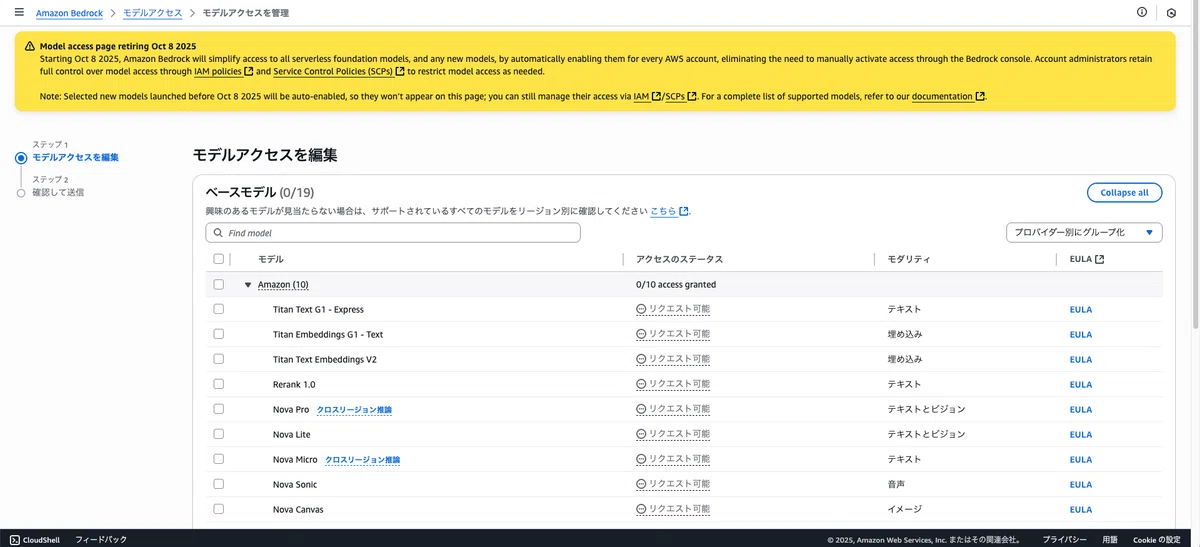The height and width of the screenshot is (547, 1200).
Task: Click the external link icon beside EULA header
Action: click(x=1100, y=259)
